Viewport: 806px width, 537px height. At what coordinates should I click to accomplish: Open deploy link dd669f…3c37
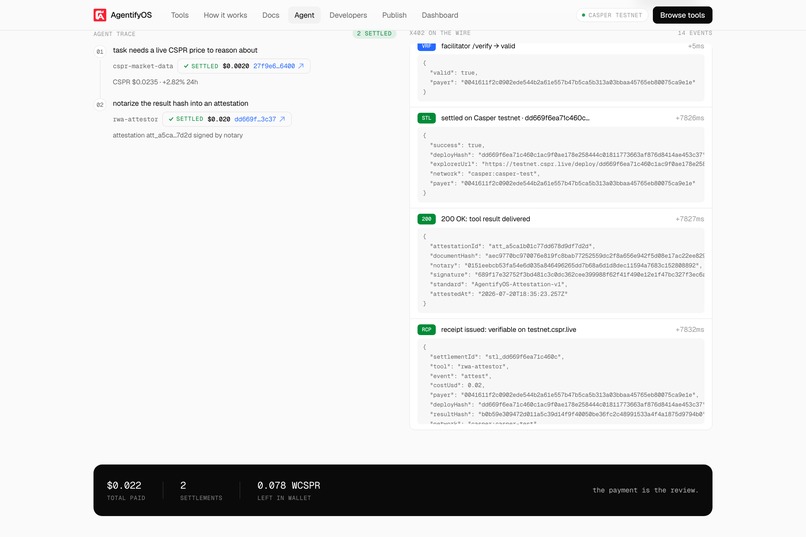click(255, 119)
